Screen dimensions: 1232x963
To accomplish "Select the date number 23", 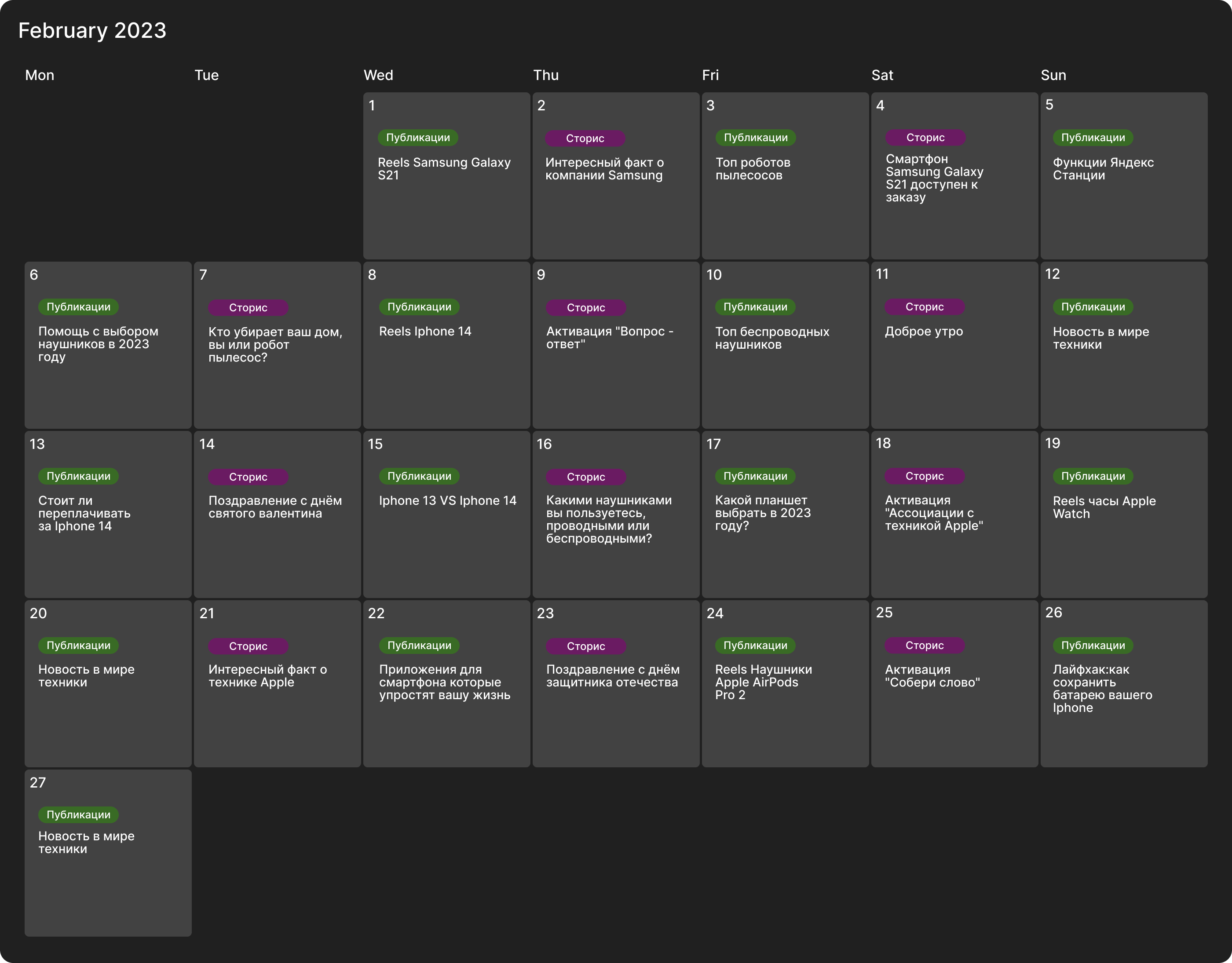I will (x=545, y=613).
